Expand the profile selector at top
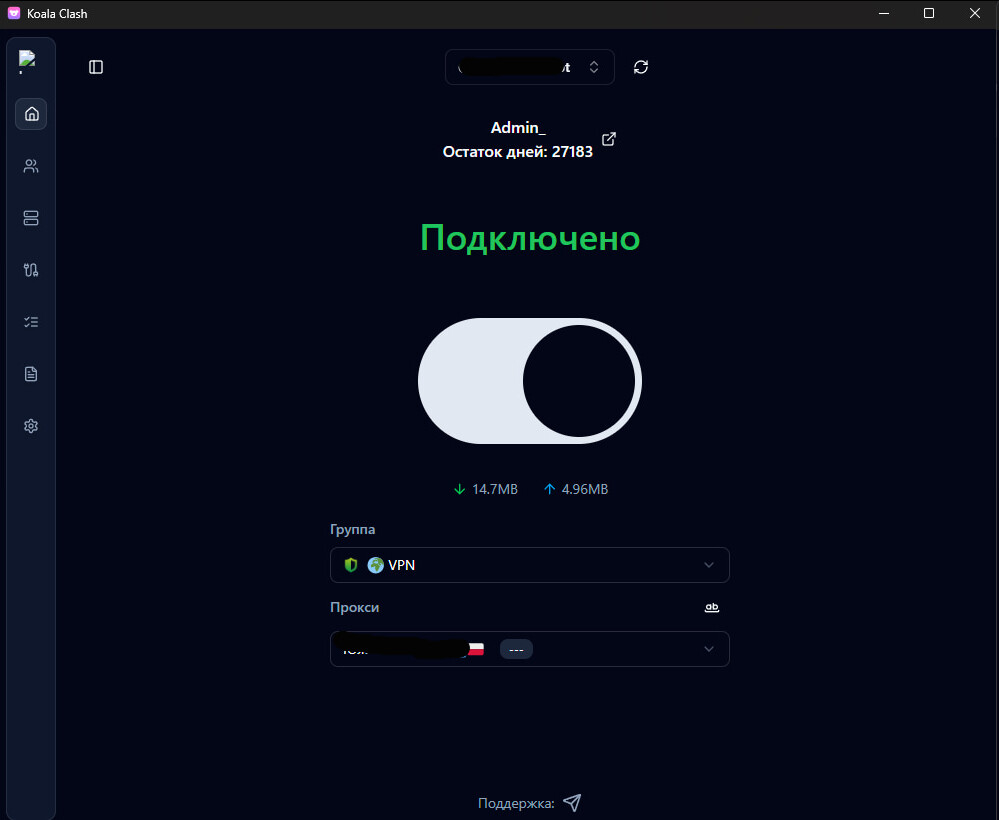Viewport: 999px width, 820px height. pyautogui.click(x=530, y=67)
